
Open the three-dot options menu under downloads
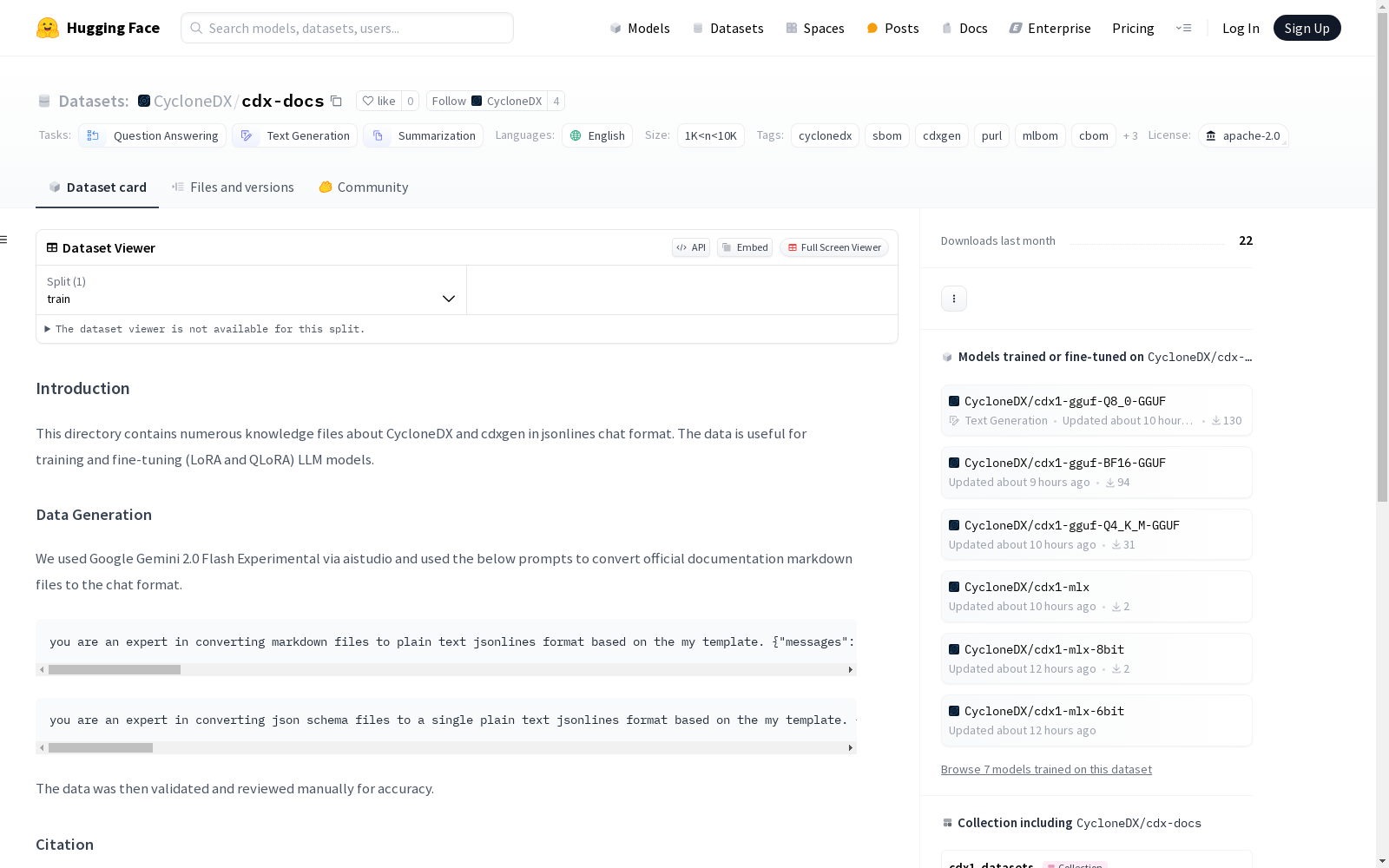pos(954,299)
